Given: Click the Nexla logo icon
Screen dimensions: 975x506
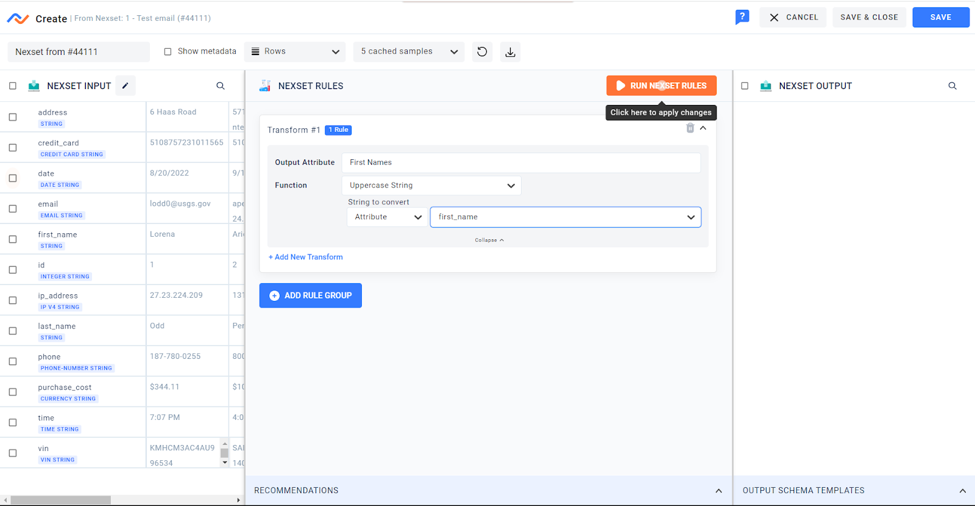Looking at the screenshot, I should pos(18,18).
